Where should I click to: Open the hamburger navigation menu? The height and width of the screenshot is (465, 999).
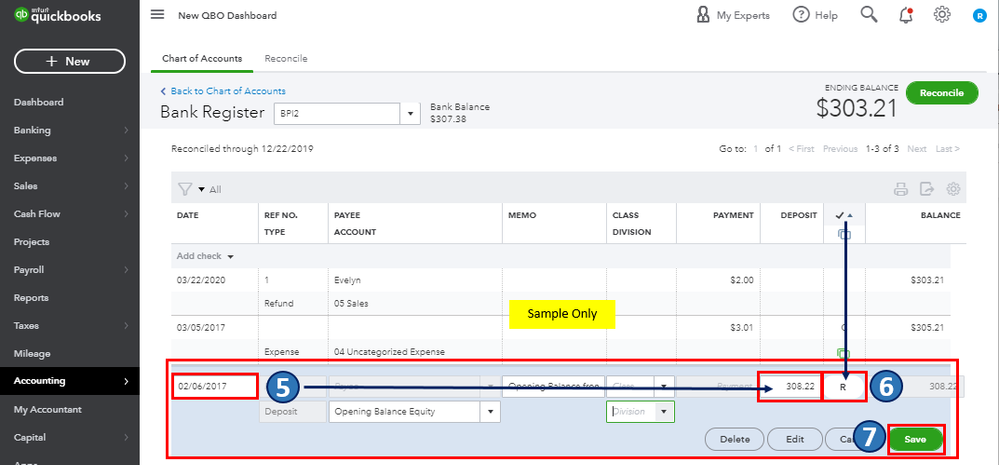point(157,15)
